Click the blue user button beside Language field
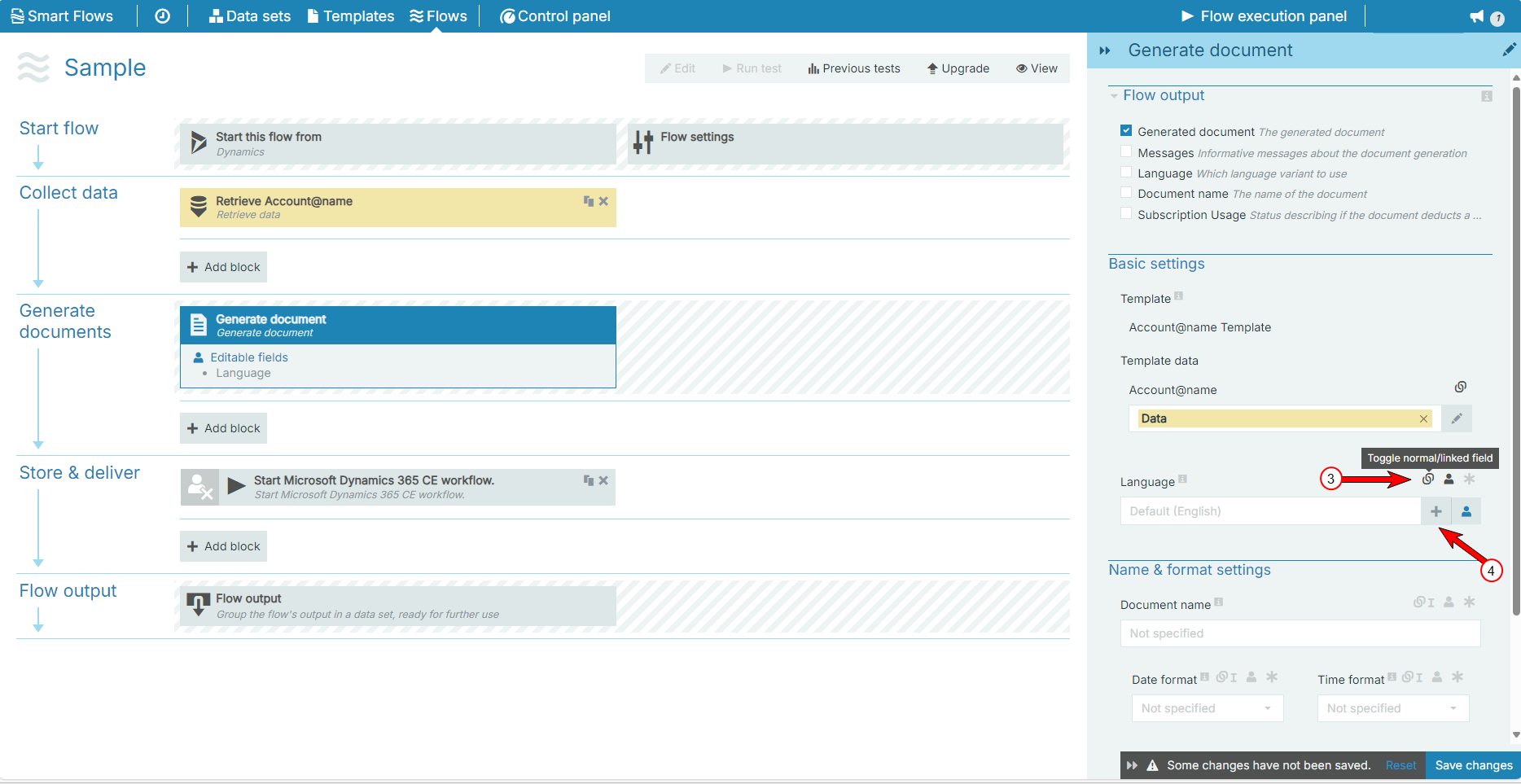This screenshot has width=1521, height=784. [1466, 511]
